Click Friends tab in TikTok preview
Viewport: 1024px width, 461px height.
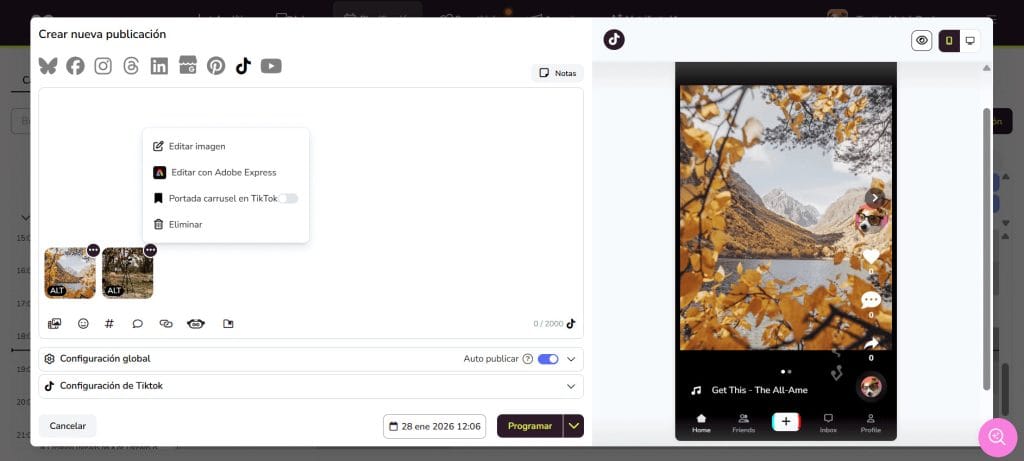tap(743, 423)
